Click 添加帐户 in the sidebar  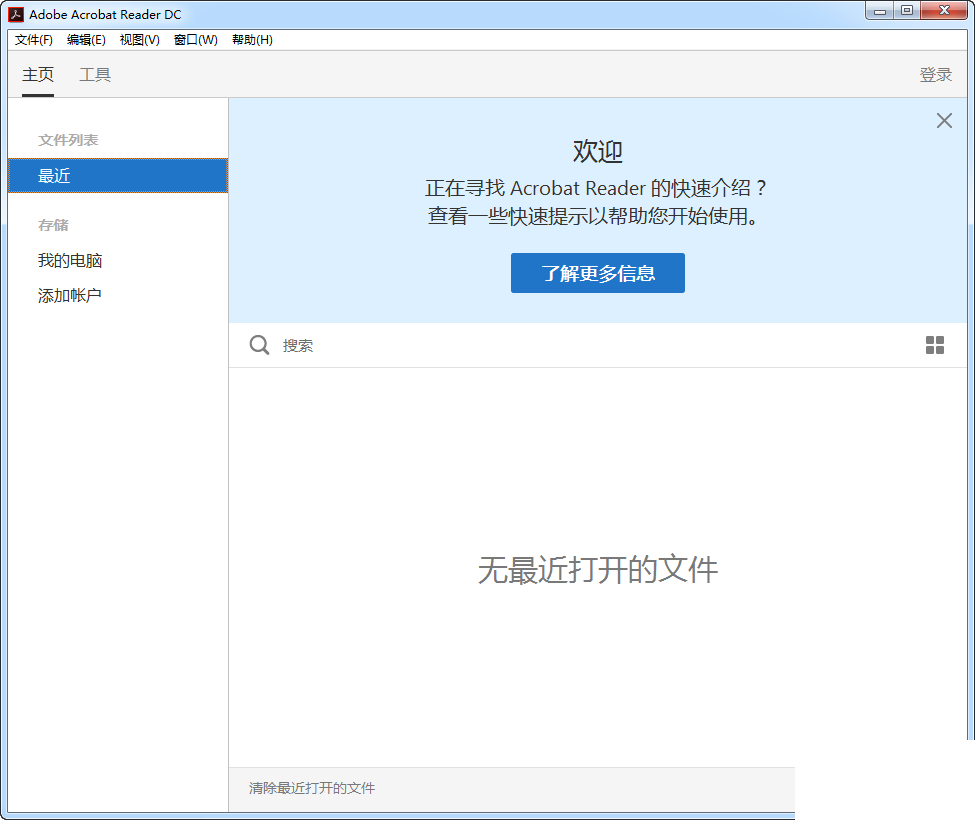pyautogui.click(x=70, y=295)
